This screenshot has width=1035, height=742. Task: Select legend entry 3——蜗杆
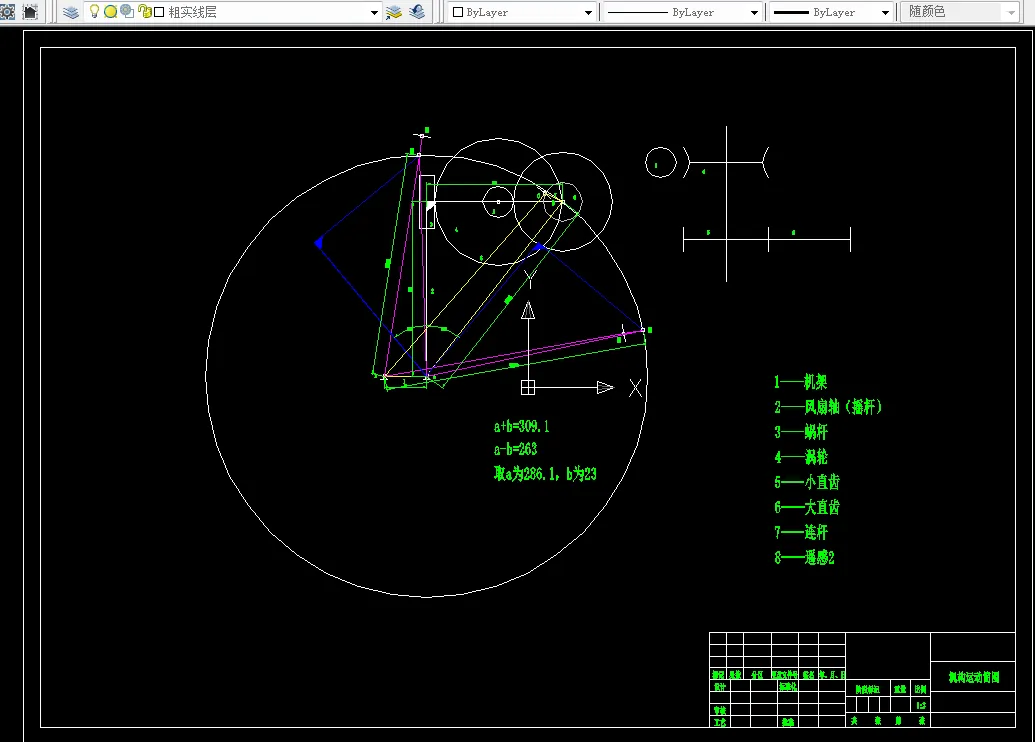point(801,432)
